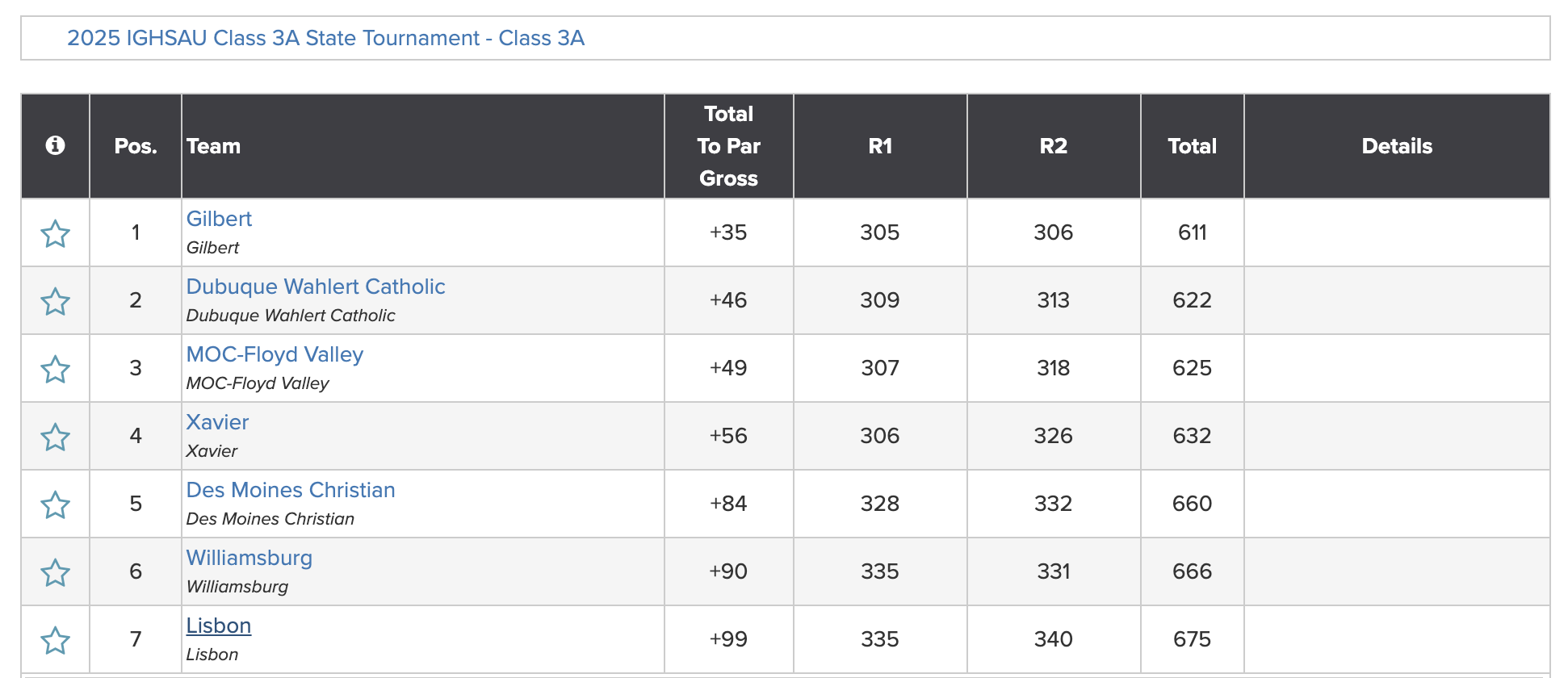Open the Xavier team link
Screen dimensions: 1568x678
point(217,422)
